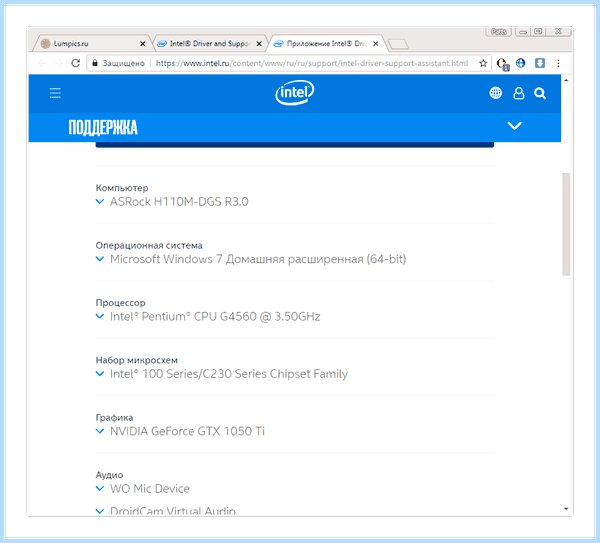Click the scrollbar up arrow

(x=566, y=80)
